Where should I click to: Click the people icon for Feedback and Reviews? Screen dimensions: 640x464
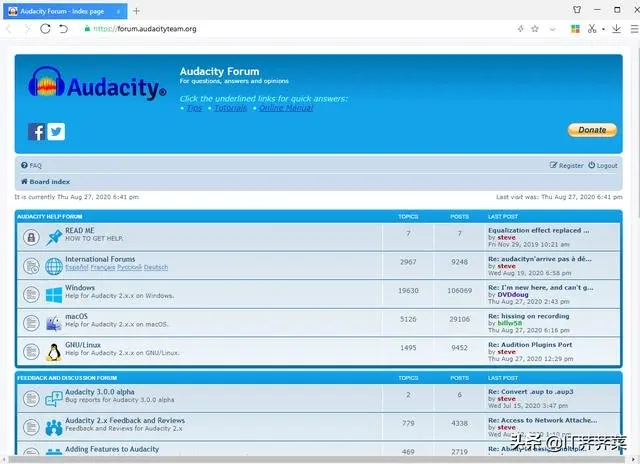pos(54,427)
